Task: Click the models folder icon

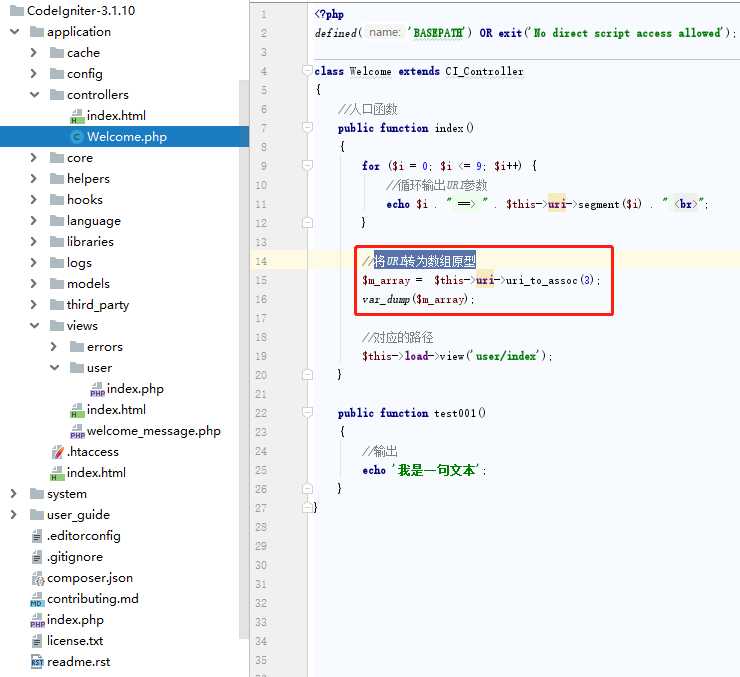Action: point(57,284)
